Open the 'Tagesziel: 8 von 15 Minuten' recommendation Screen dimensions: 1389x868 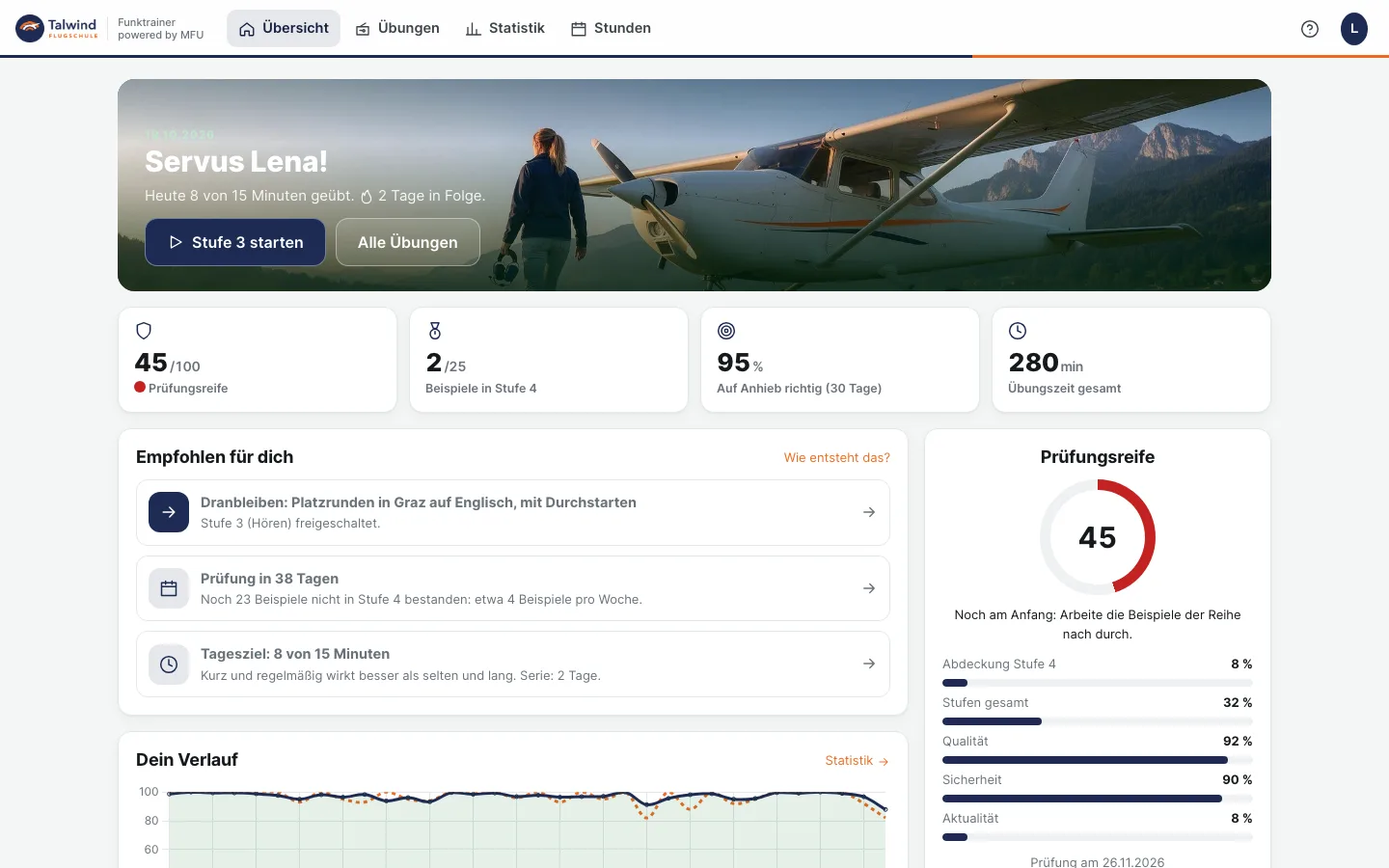coord(513,664)
